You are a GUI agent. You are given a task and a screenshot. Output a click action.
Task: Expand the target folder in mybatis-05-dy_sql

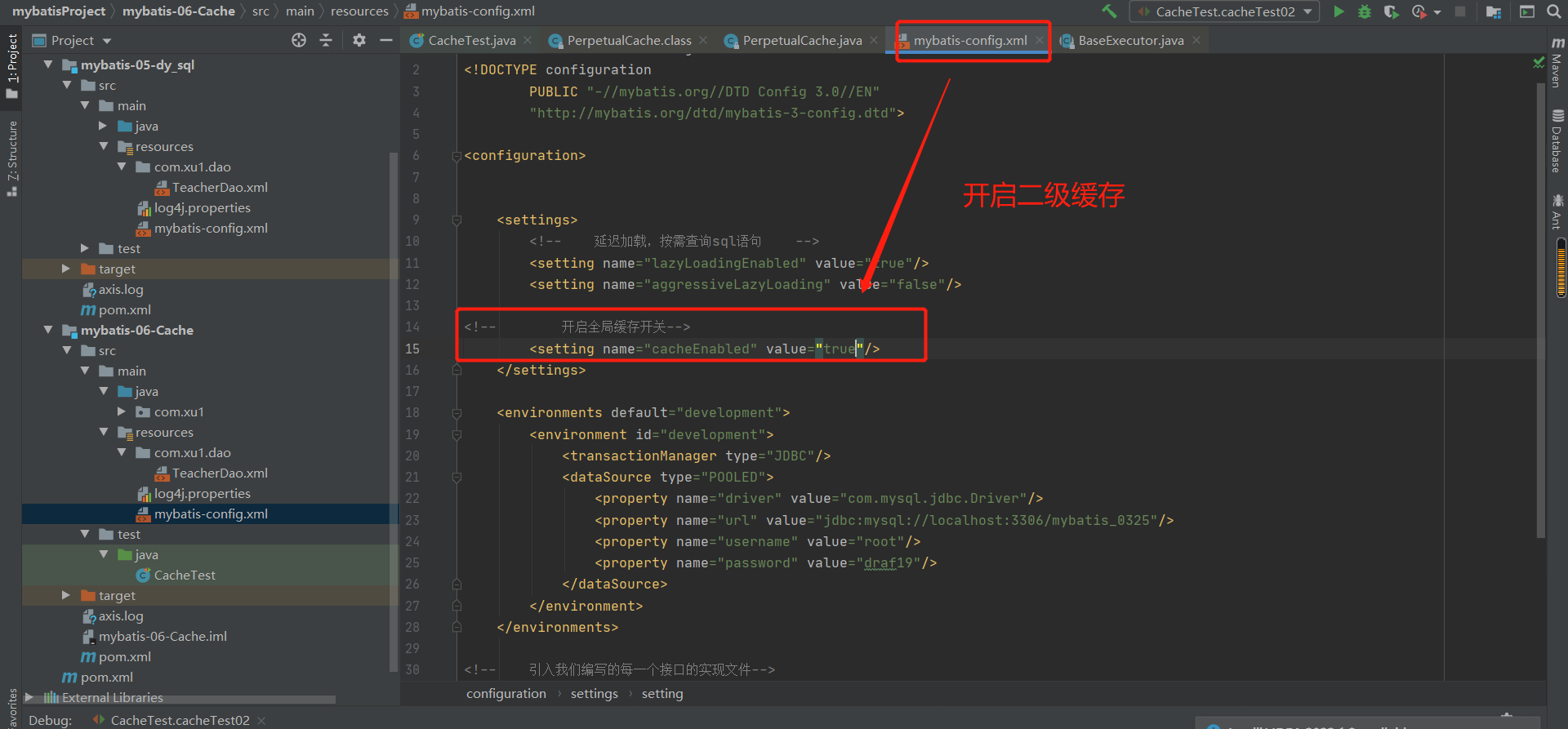66,269
